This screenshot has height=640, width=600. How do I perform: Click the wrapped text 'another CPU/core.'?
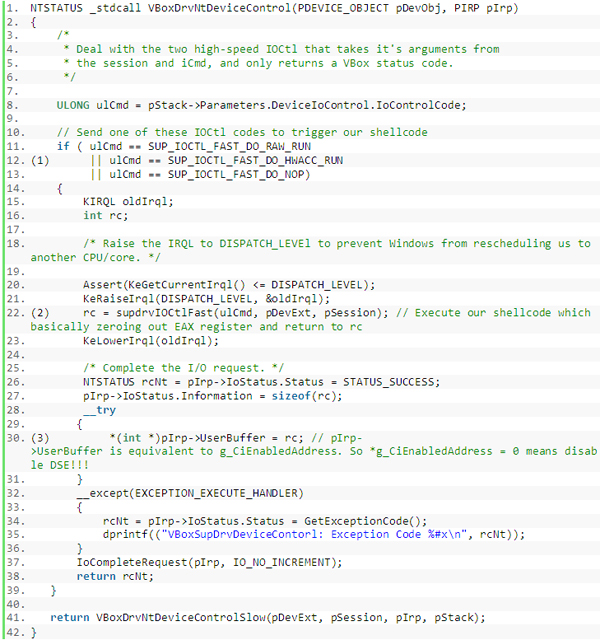point(85,258)
